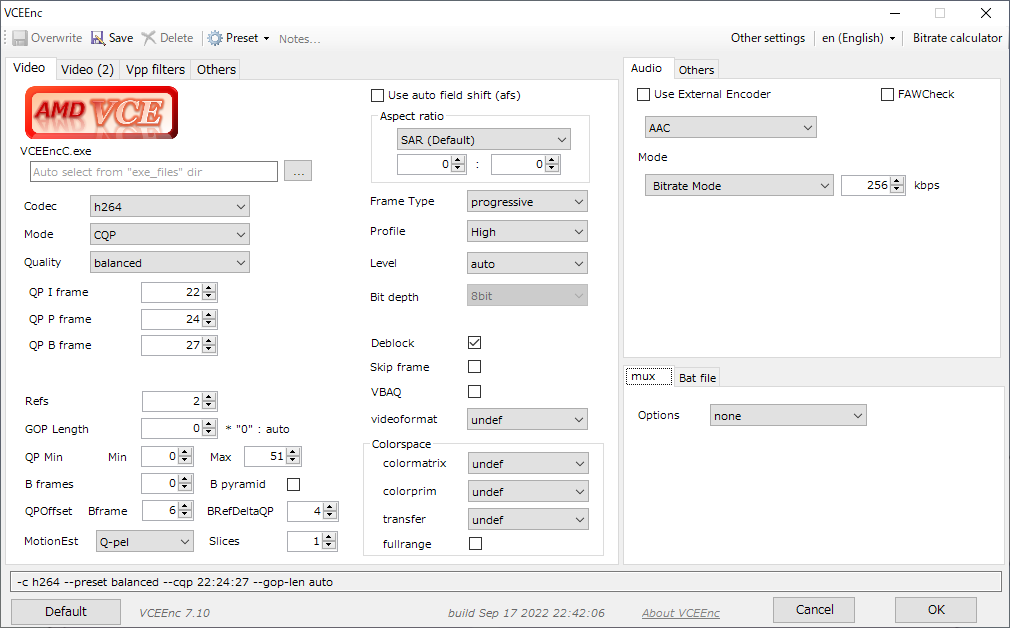Uncheck the Deblock checkbox
The height and width of the screenshot is (628, 1010).
point(475,343)
